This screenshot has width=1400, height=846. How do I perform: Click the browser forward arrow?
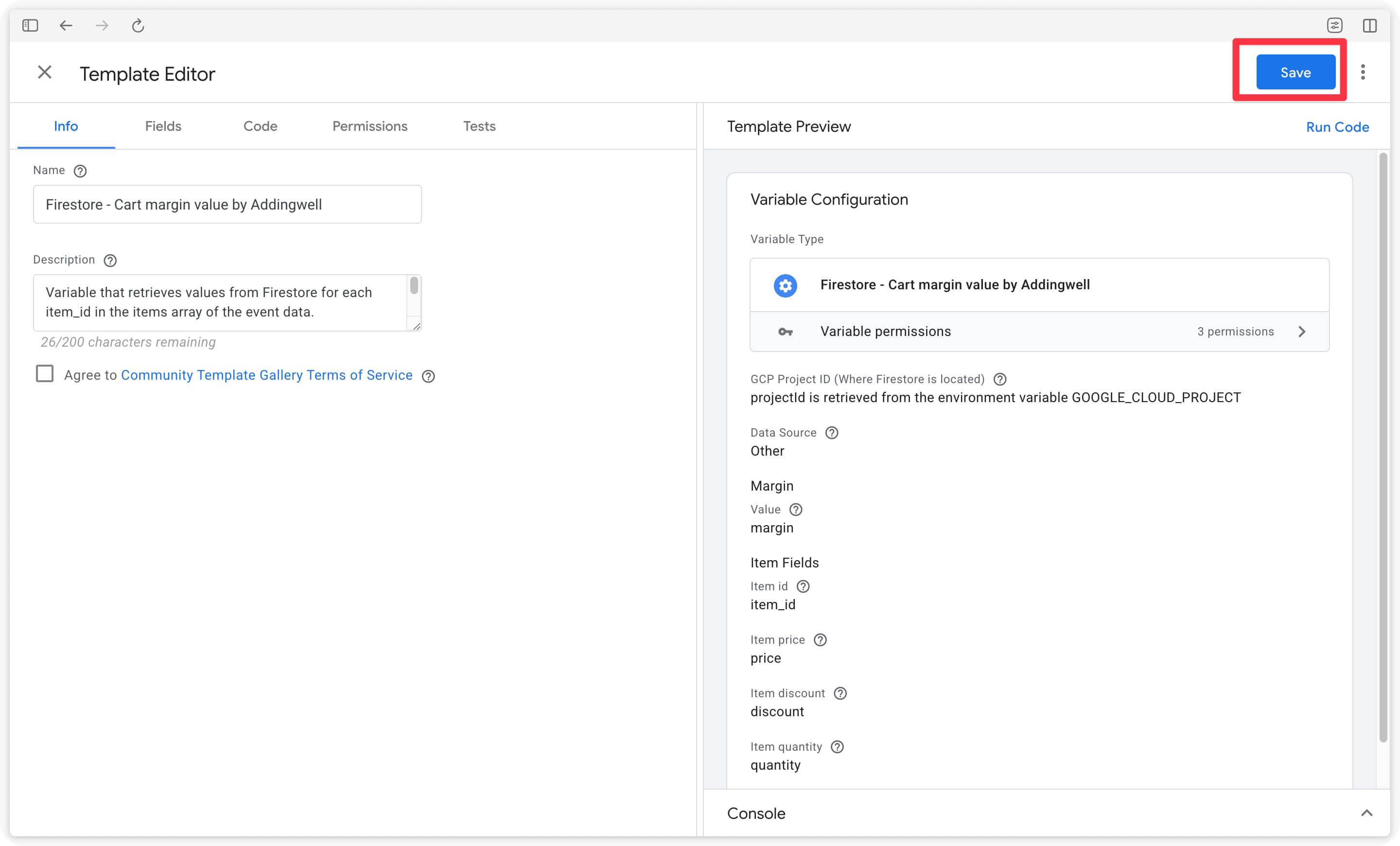[x=102, y=26]
